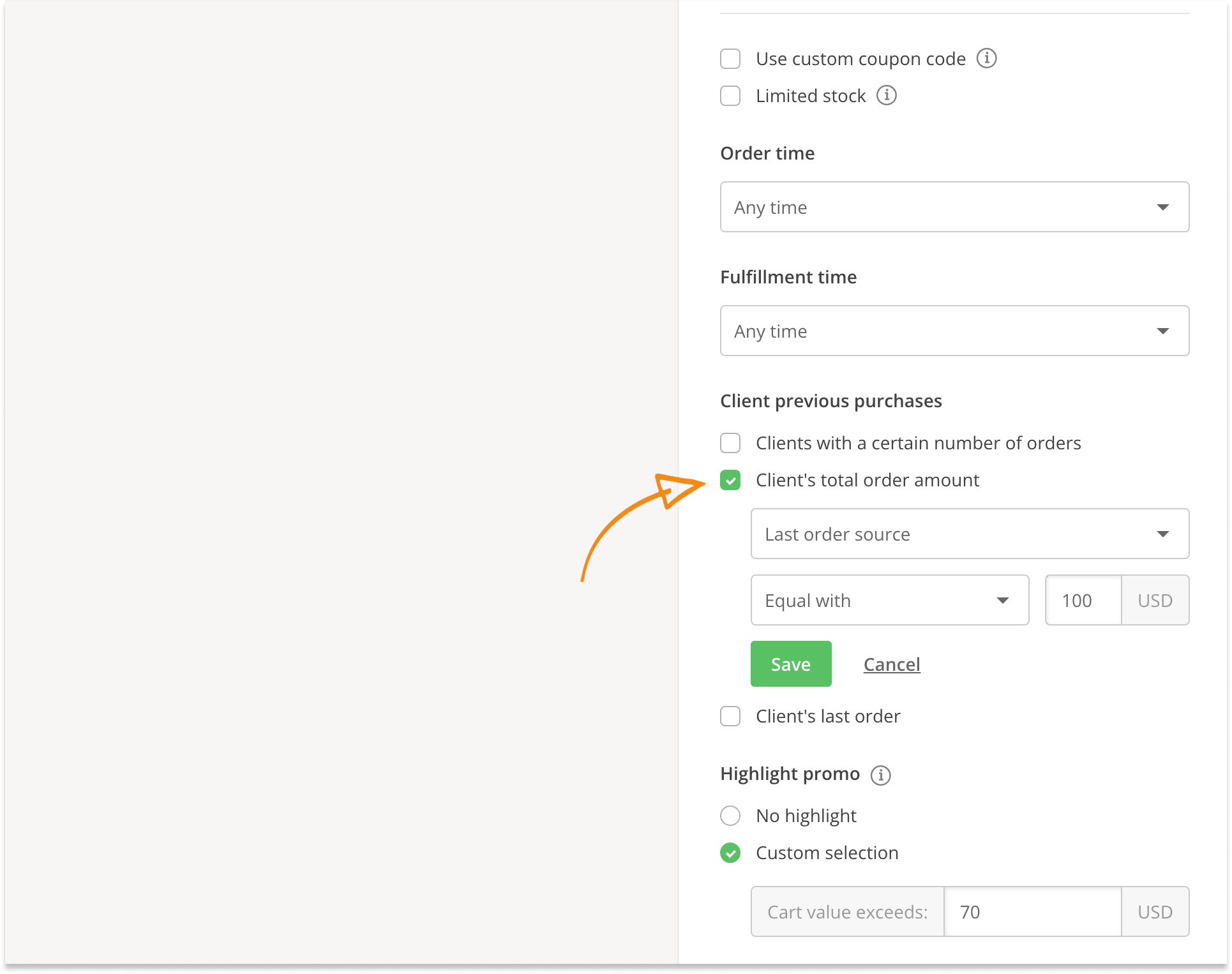Edit the Cart value exceeds amount
1232x974 pixels.
[x=1033, y=911]
